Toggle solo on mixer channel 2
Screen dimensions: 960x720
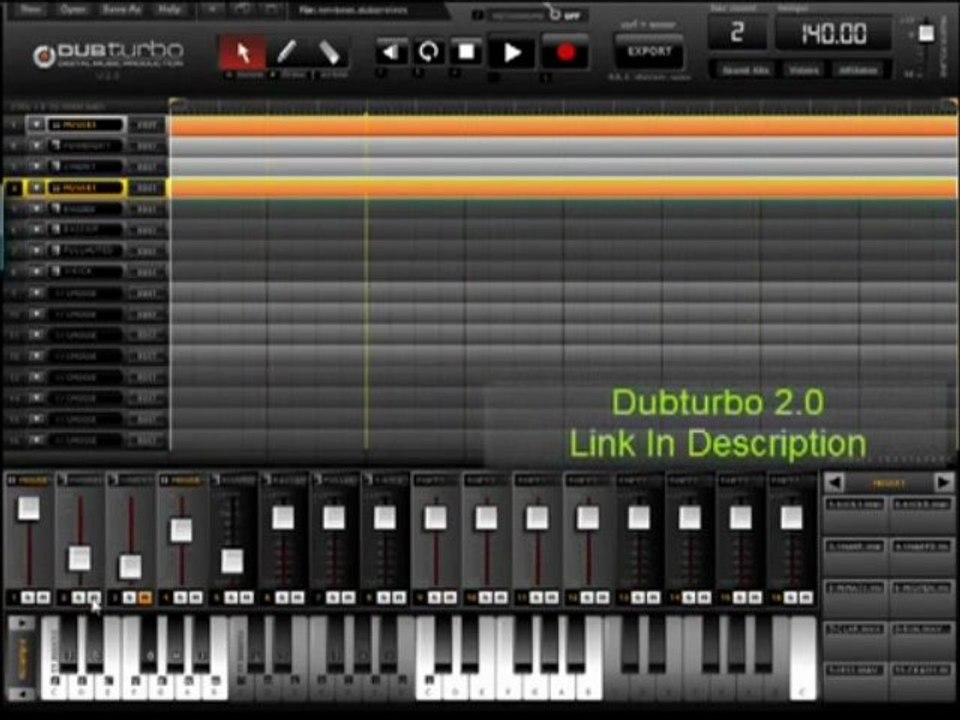click(78, 598)
